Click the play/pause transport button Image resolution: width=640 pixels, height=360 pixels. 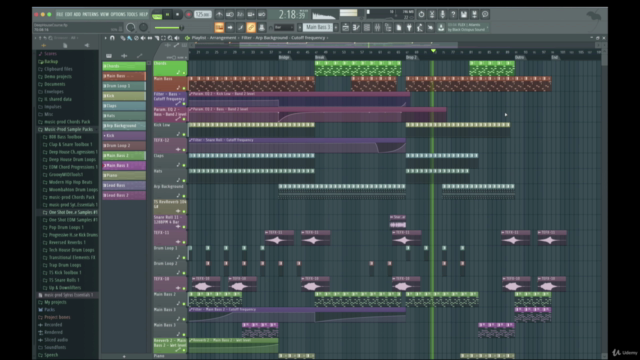coord(167,15)
